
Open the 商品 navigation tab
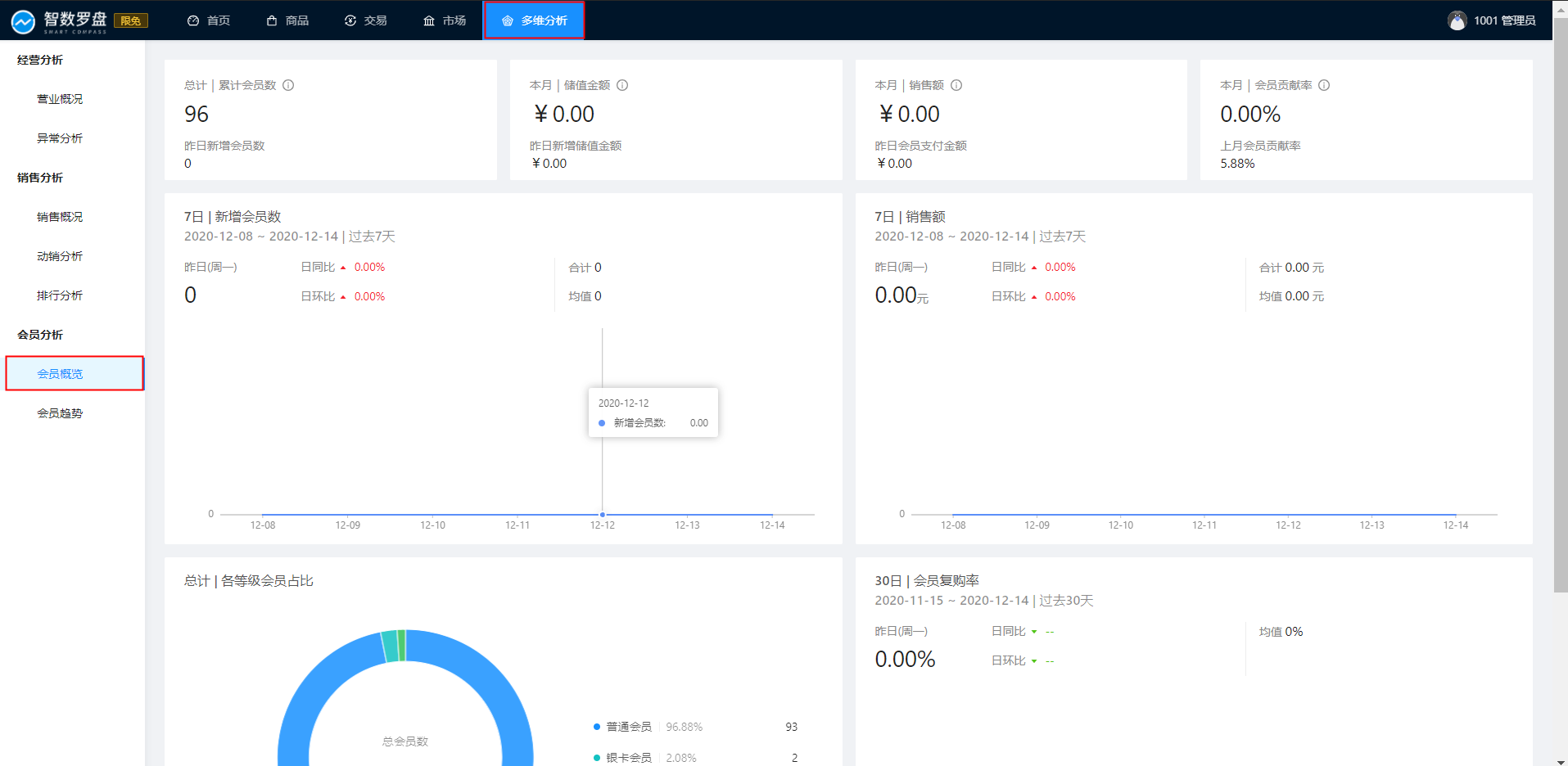[x=287, y=20]
